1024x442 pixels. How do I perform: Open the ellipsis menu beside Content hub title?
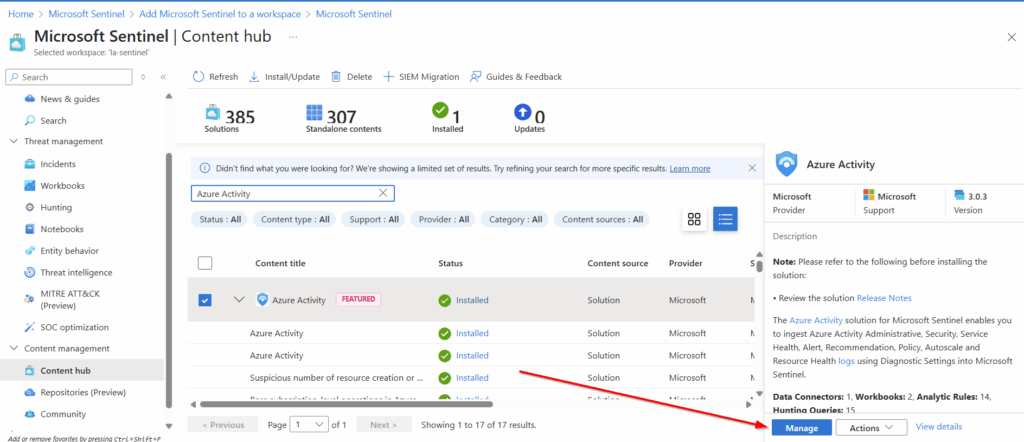(293, 37)
